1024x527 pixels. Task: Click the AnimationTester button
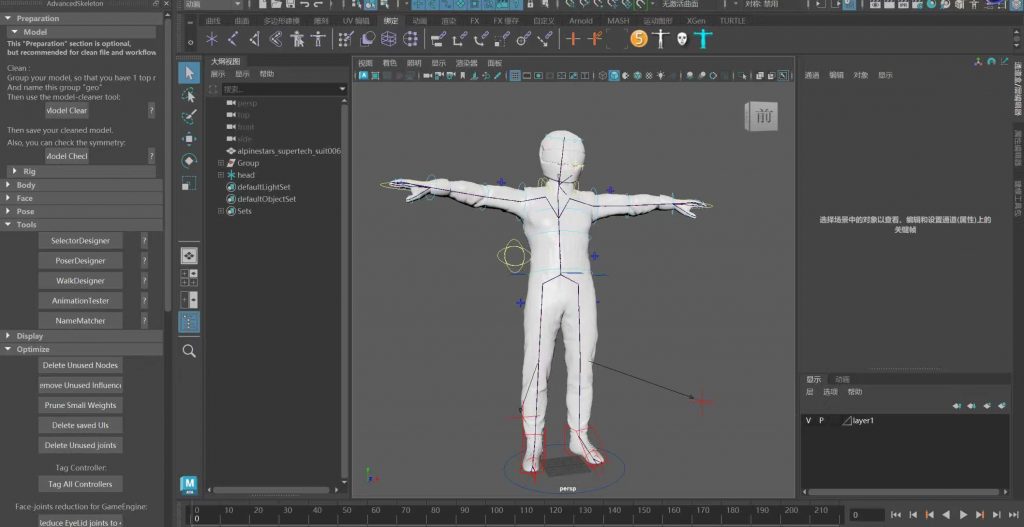(80, 301)
